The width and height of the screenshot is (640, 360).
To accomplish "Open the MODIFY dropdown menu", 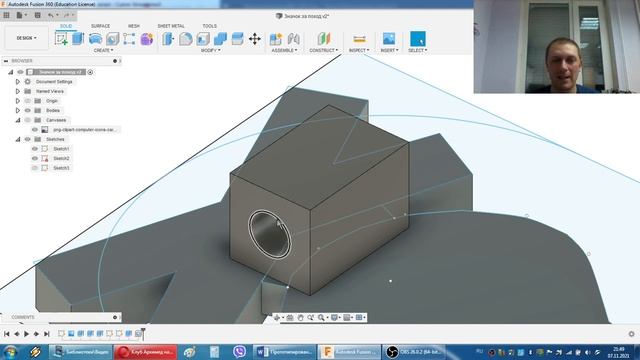I will point(211,50).
